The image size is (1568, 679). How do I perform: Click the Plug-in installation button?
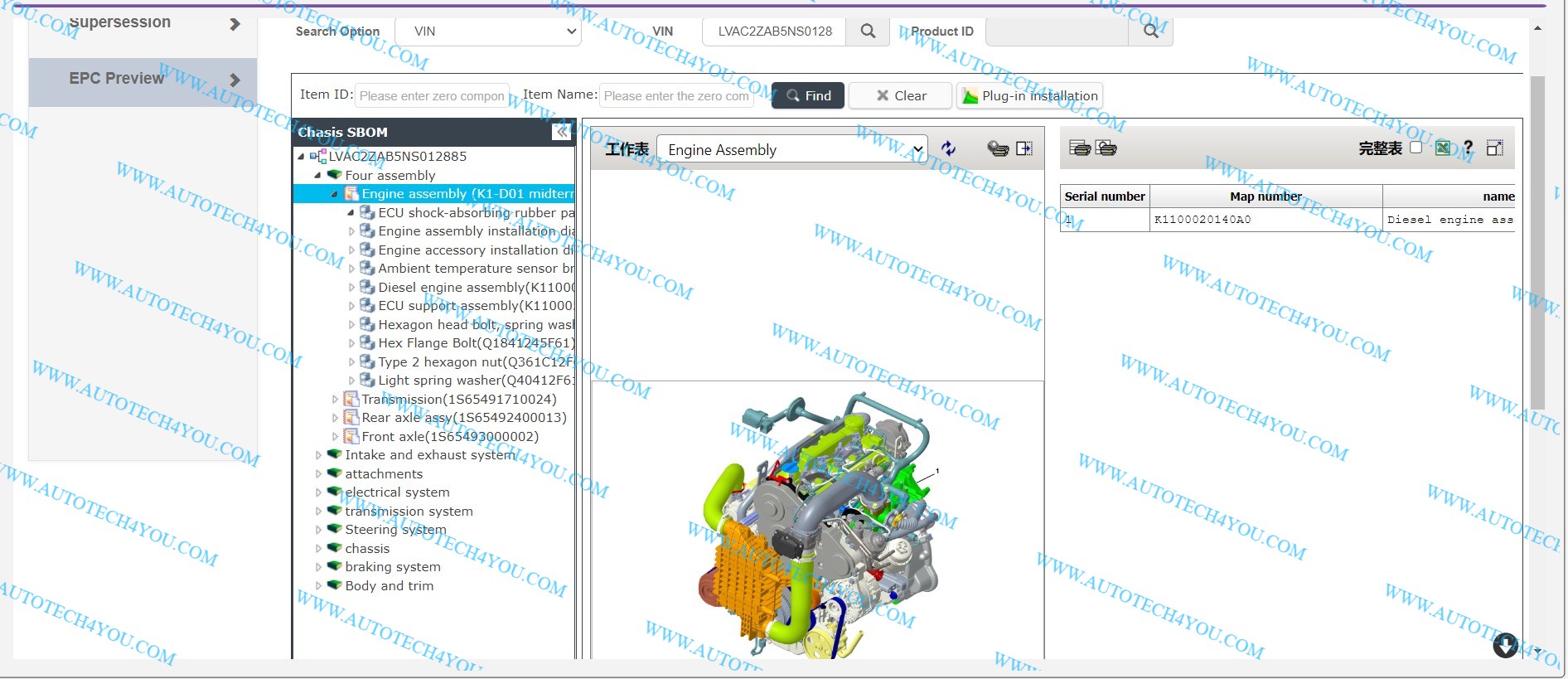(1029, 95)
